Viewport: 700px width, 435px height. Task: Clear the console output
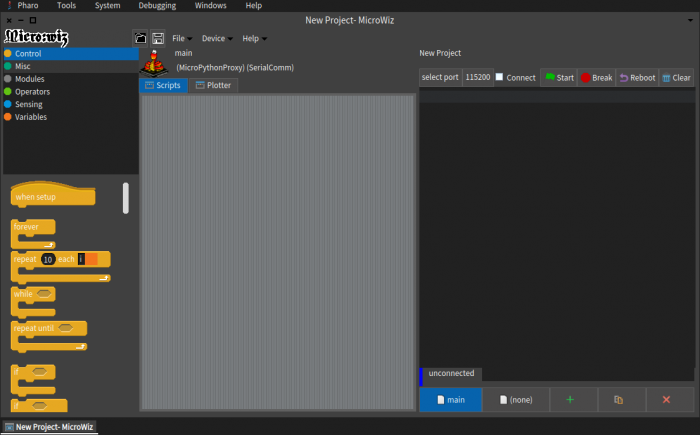click(x=676, y=78)
